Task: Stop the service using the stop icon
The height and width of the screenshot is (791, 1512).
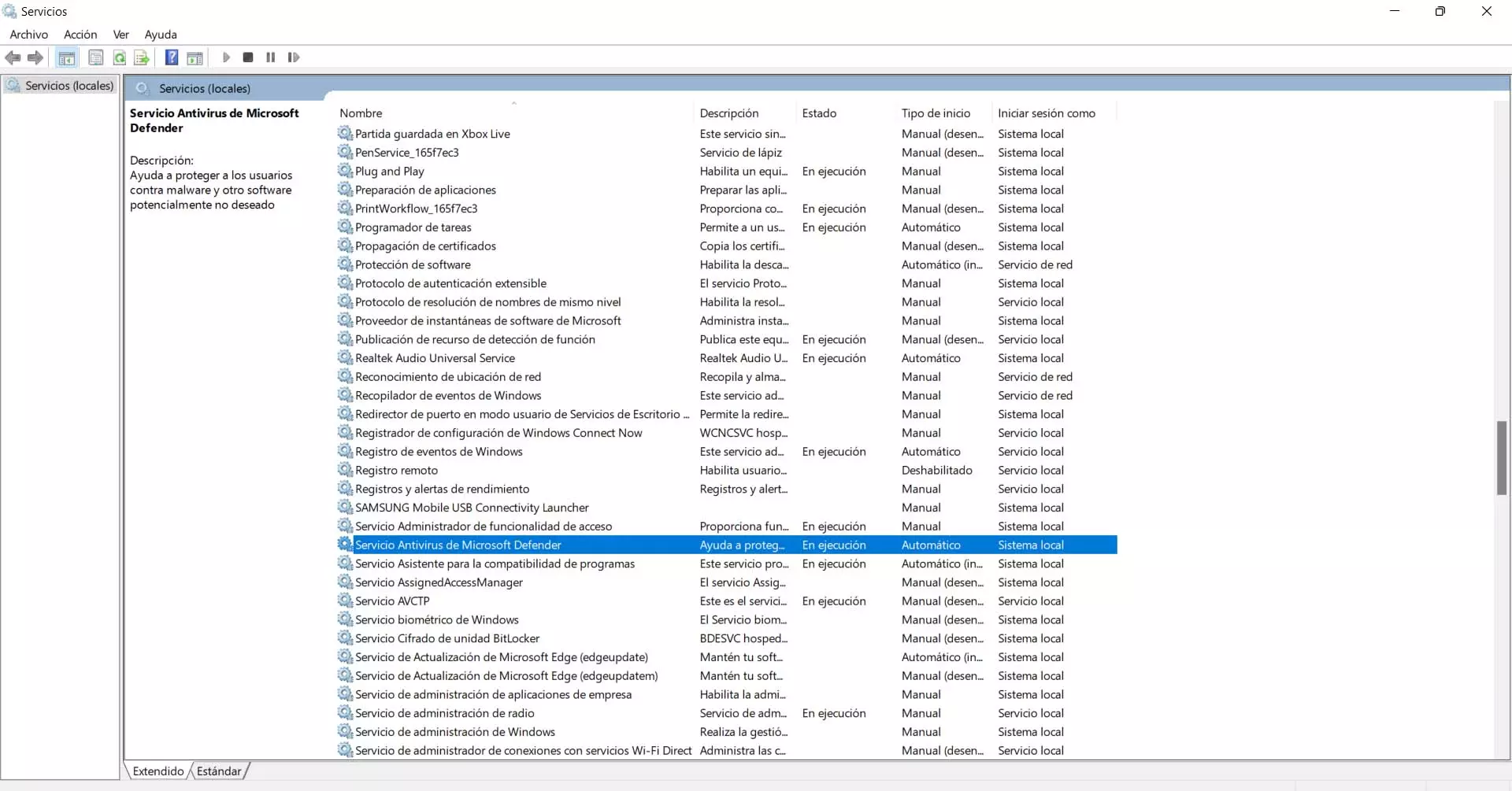Action: 247,57
